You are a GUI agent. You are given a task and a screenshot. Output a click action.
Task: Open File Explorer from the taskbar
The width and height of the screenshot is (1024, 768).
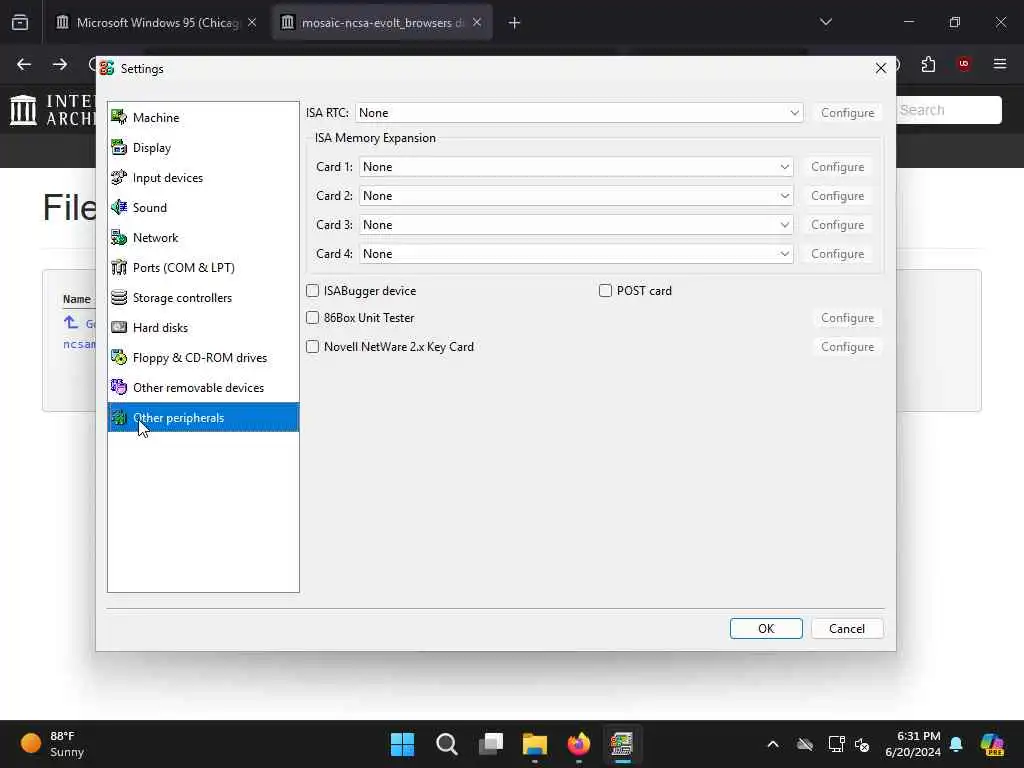(534, 744)
